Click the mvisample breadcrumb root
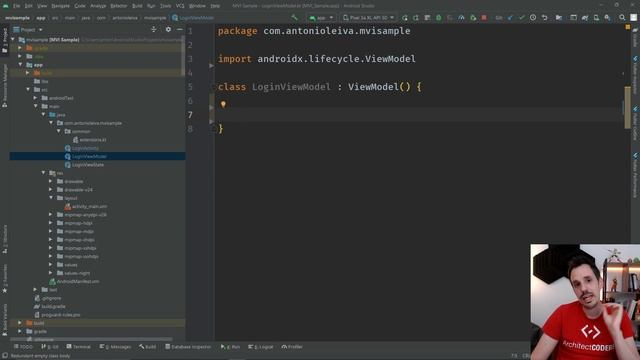The height and width of the screenshot is (360, 640). click(x=17, y=18)
